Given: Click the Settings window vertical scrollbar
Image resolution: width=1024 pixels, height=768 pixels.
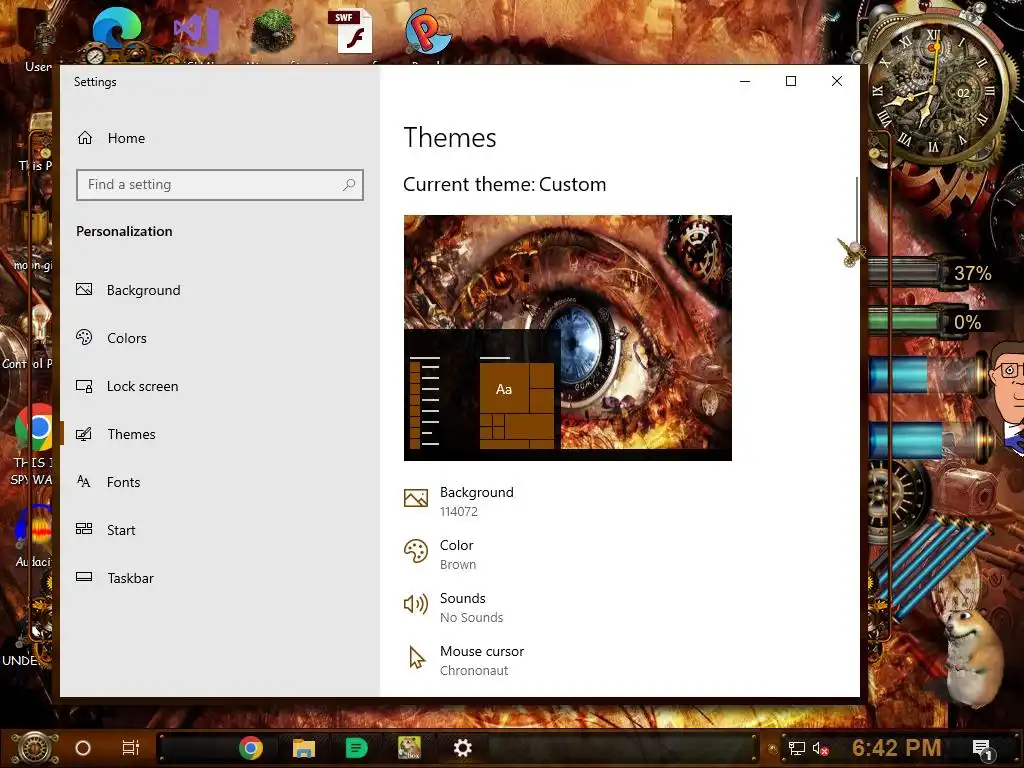Looking at the screenshot, I should coord(856,212).
